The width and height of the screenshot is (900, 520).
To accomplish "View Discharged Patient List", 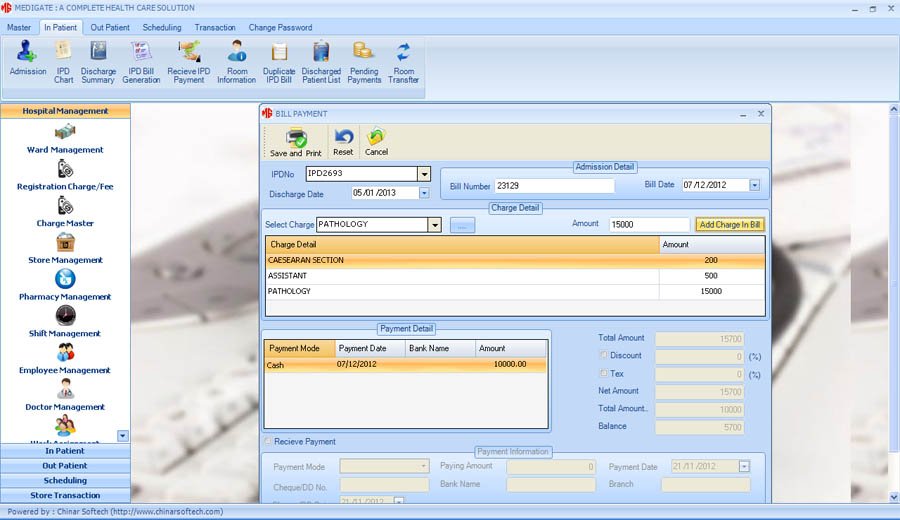I will tap(321, 62).
